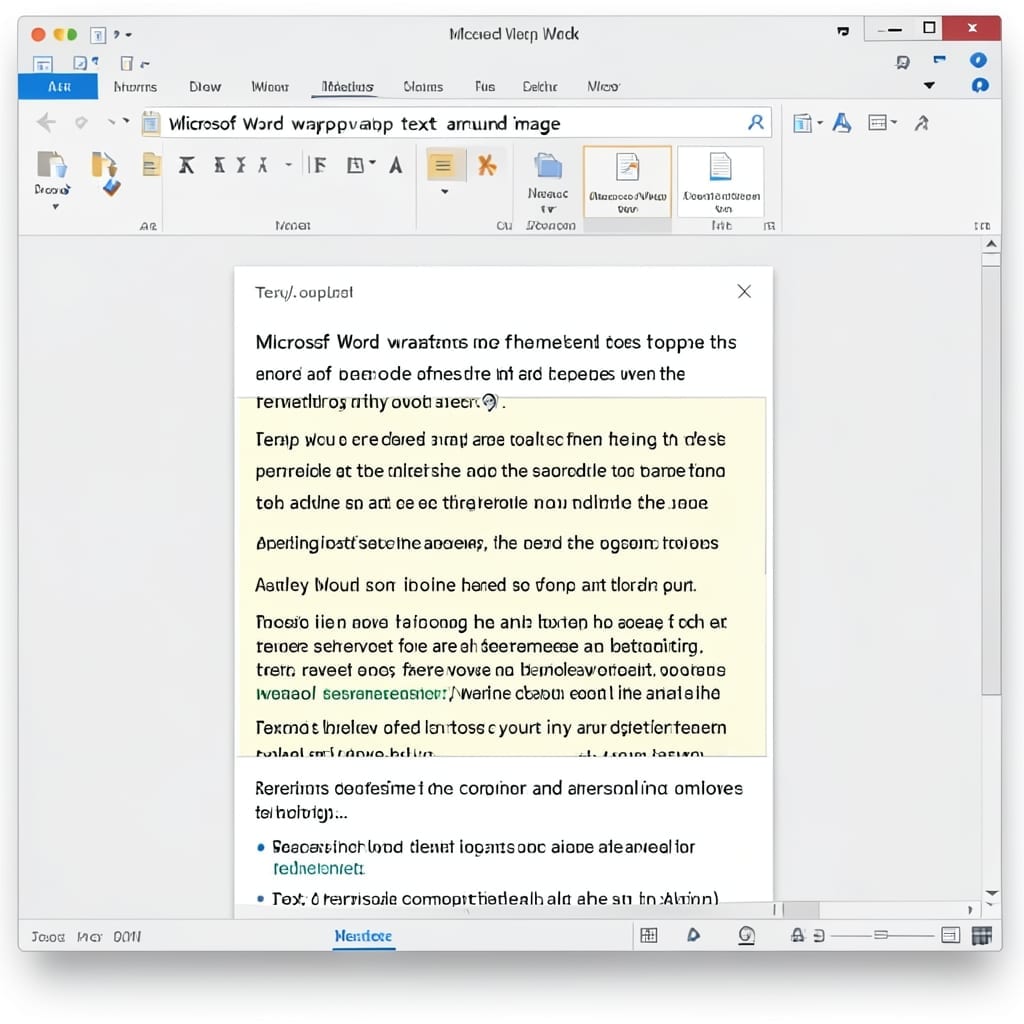Click the page layout icon right of zoom slider

951,935
